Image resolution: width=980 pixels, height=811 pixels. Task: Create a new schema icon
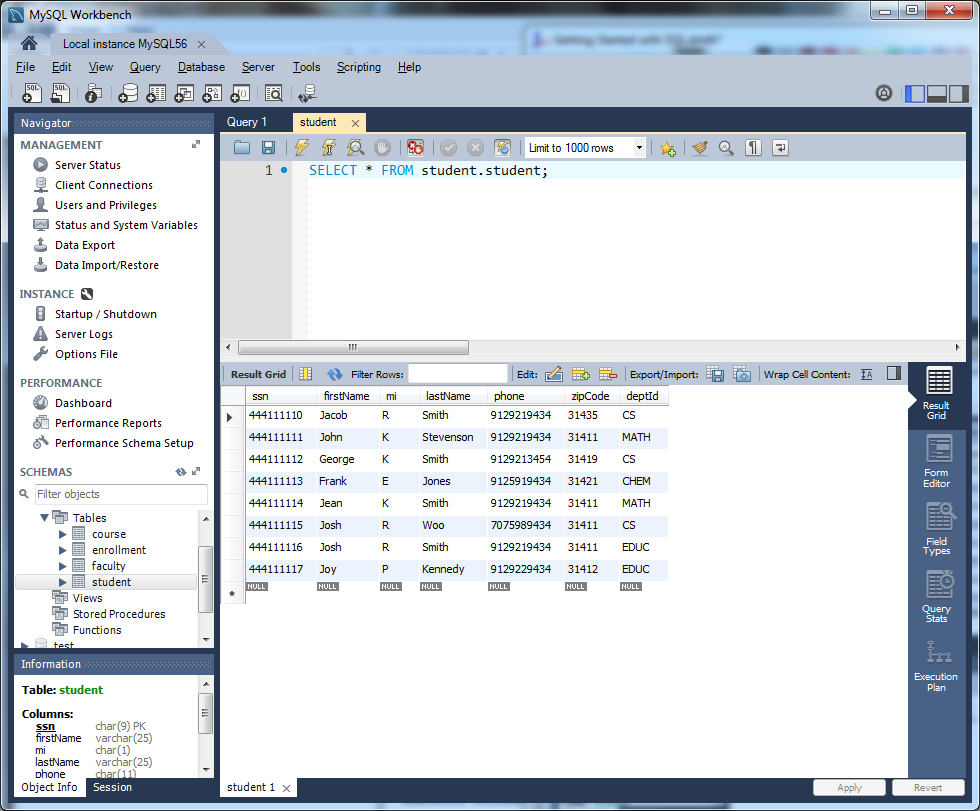tap(128, 93)
